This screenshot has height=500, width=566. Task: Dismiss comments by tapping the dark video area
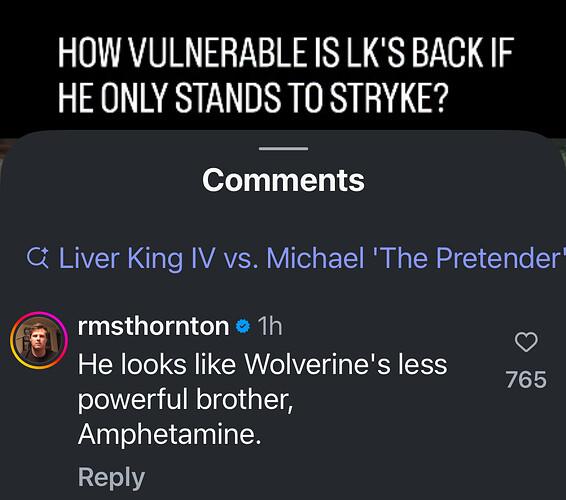283,18
